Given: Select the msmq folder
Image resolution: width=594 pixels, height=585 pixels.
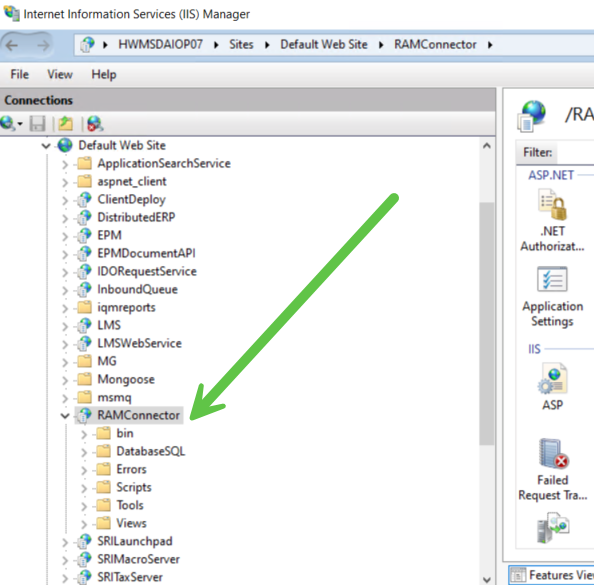Looking at the screenshot, I should coord(114,397).
